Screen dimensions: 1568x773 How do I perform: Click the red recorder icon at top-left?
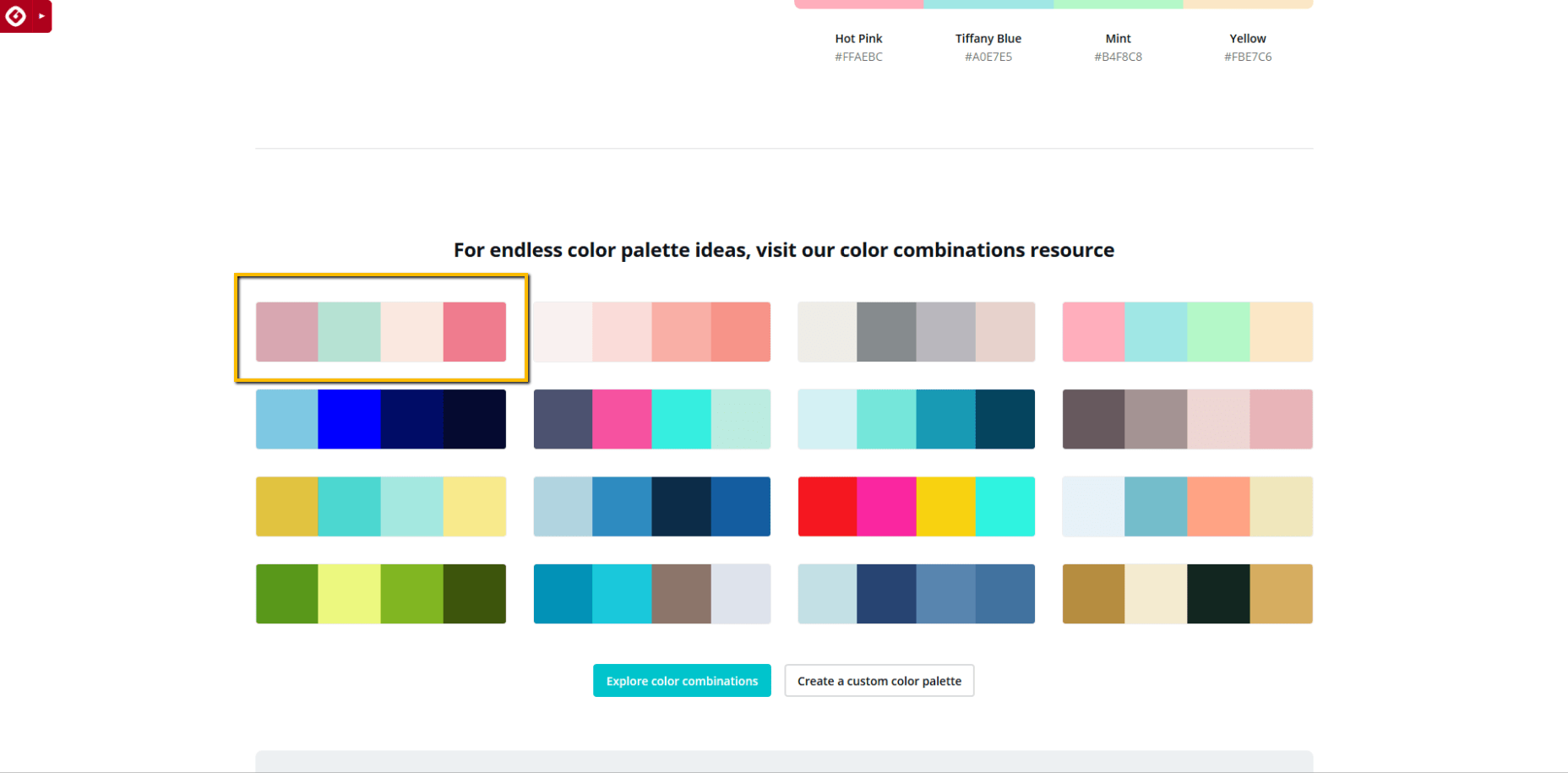(16, 15)
